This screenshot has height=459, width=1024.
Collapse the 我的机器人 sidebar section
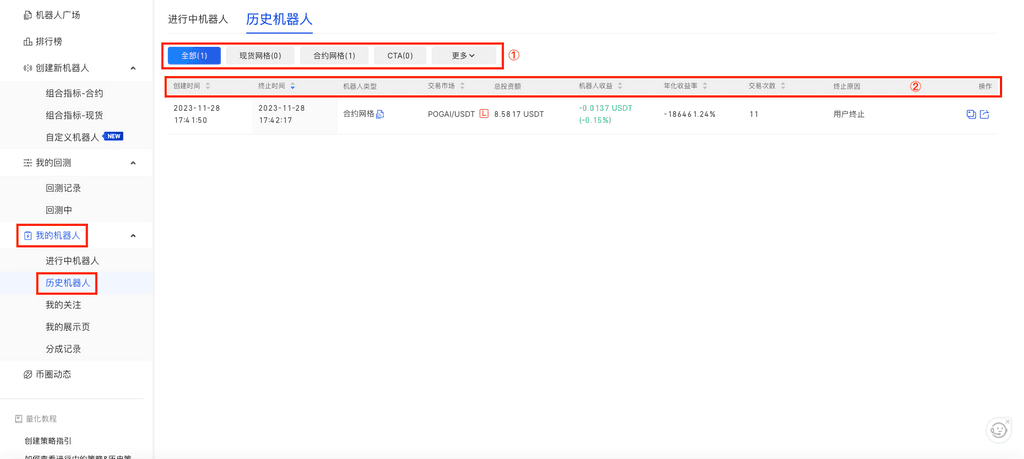coord(133,236)
